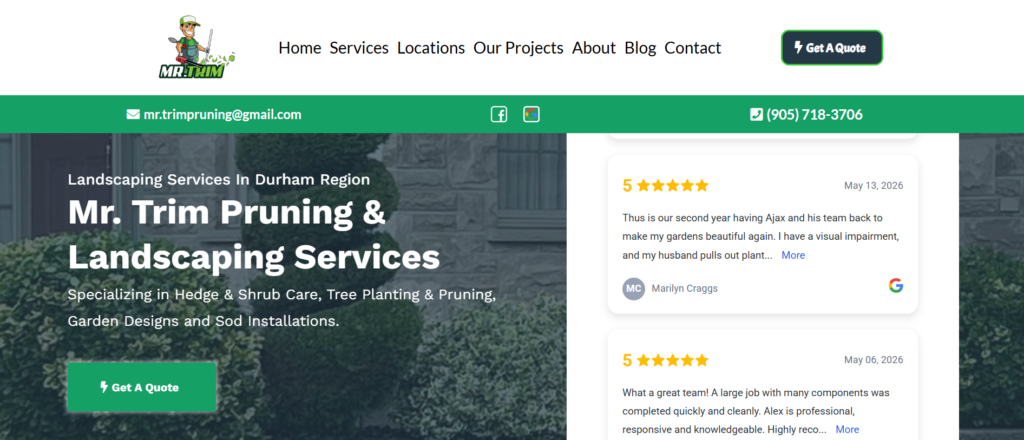Open the Locations menu item
Screen dimensions: 1024x440
pos(431,48)
